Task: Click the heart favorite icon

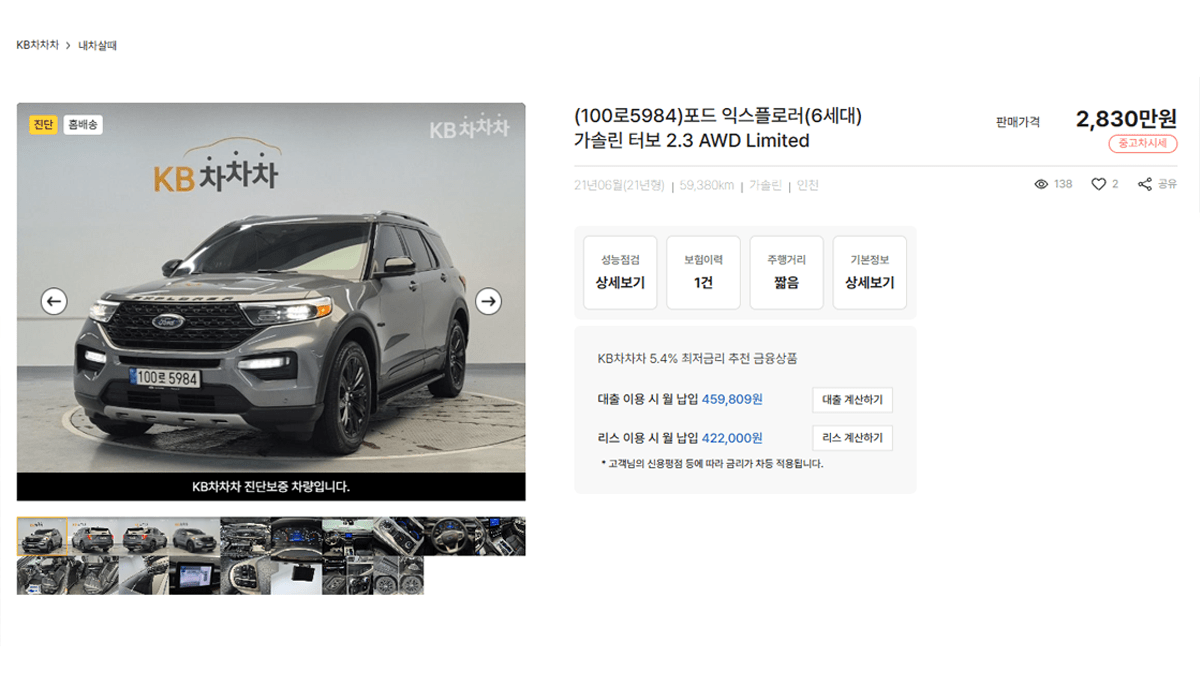Action: pyautogui.click(x=1098, y=184)
